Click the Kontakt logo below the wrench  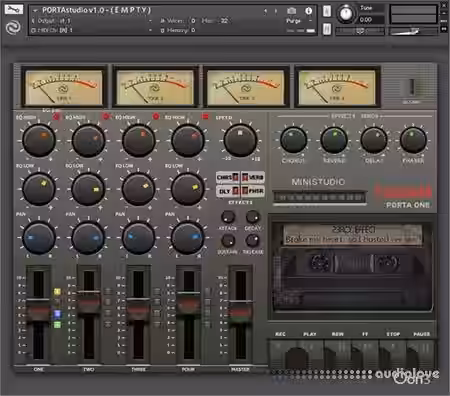(x=13, y=27)
